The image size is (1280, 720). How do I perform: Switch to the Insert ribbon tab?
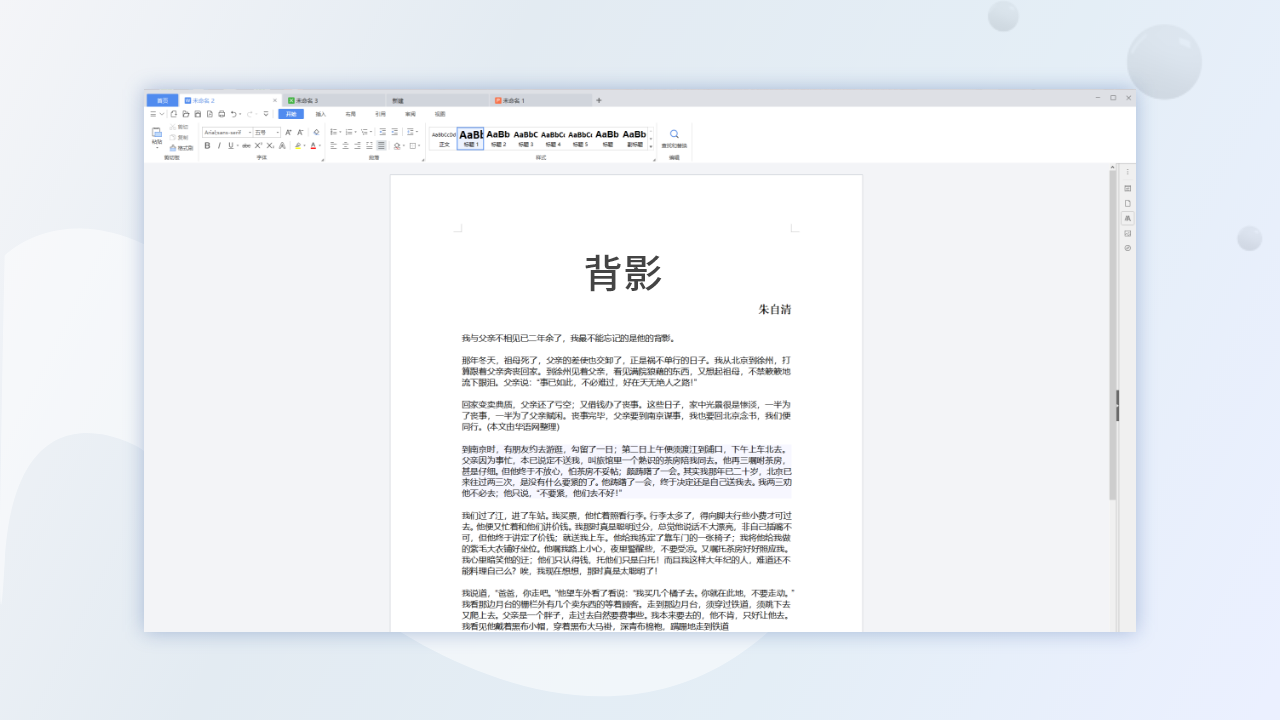[322, 114]
